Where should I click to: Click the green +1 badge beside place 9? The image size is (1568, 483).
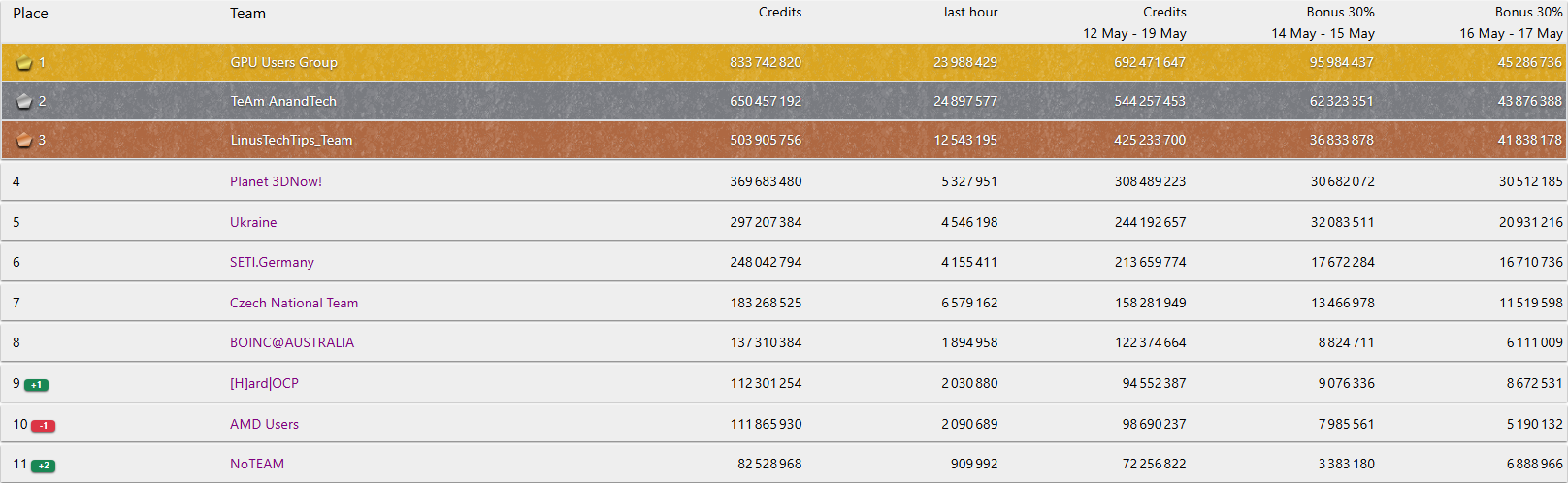click(x=36, y=385)
